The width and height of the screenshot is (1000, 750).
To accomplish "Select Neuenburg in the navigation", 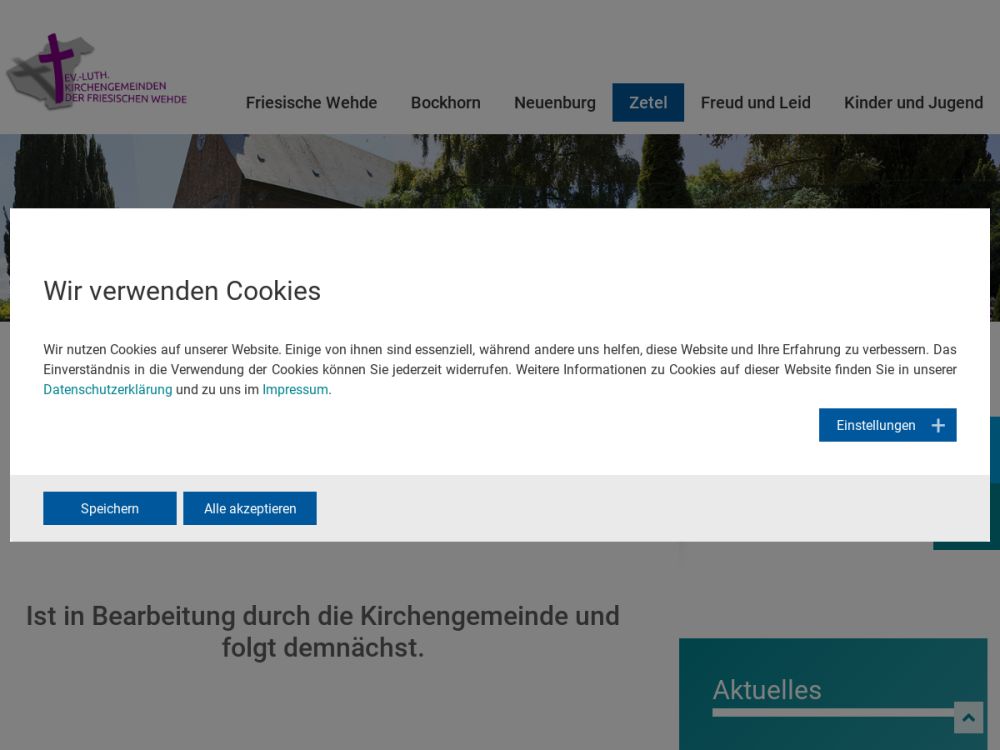I will pyautogui.click(x=554, y=103).
